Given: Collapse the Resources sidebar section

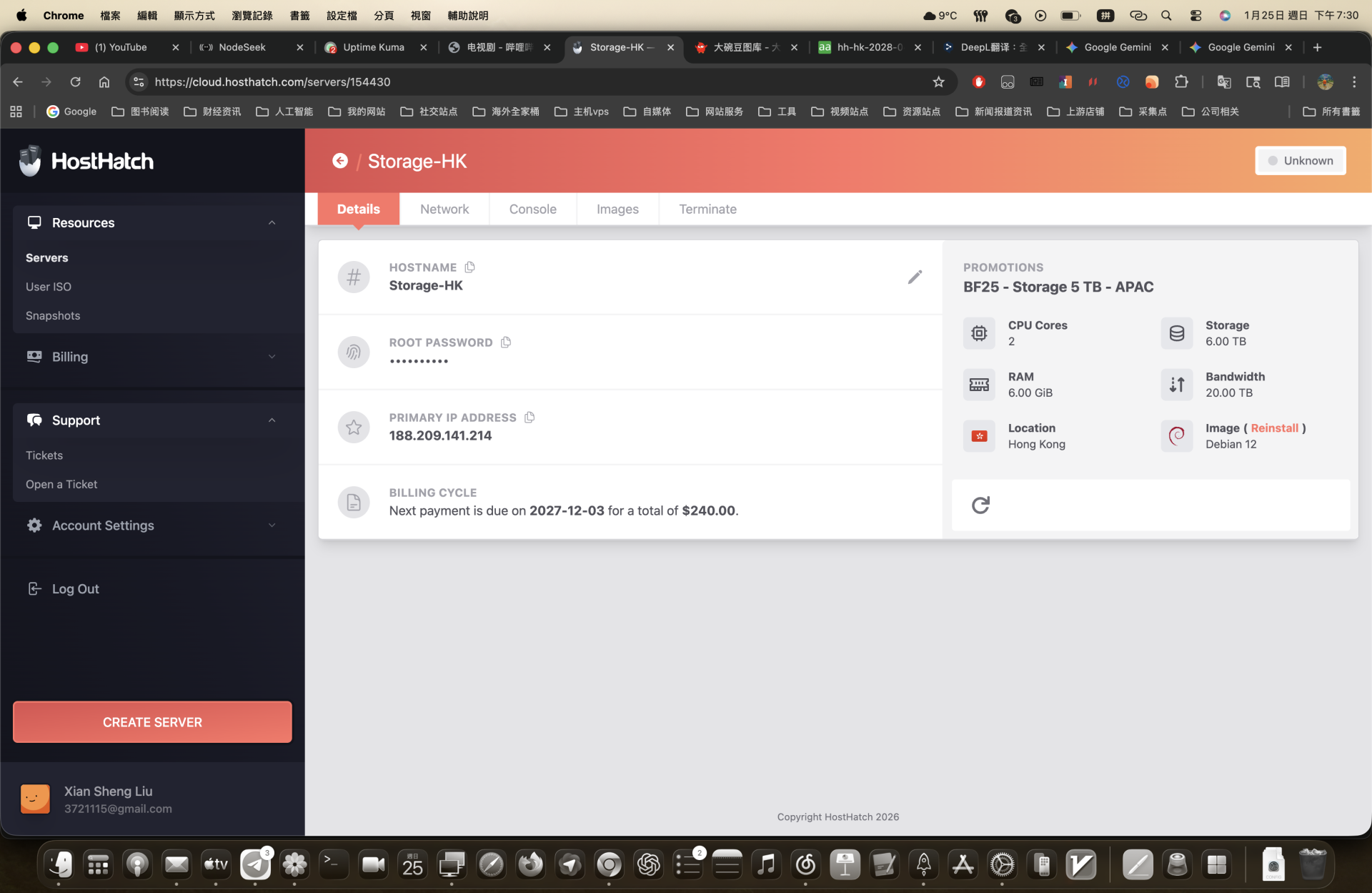Looking at the screenshot, I should pyautogui.click(x=152, y=223).
